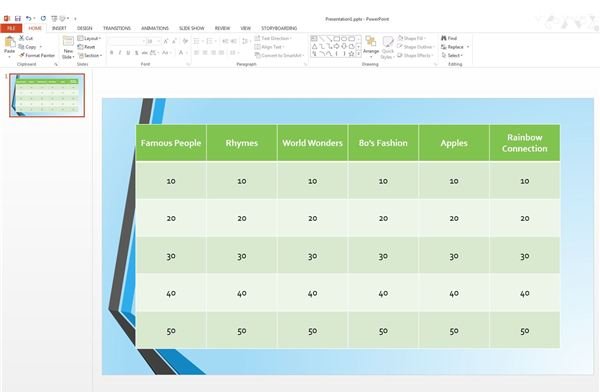Click the Reset slide button
Image resolution: width=600 pixels, height=392 pixels.
[x=86, y=47]
